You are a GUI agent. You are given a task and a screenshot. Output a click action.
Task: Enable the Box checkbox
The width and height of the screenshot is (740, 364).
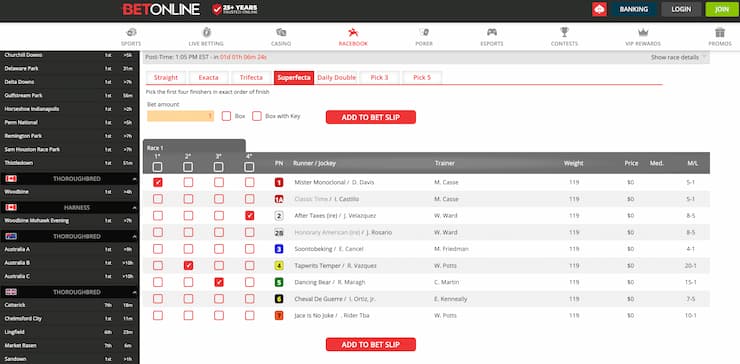coord(226,116)
